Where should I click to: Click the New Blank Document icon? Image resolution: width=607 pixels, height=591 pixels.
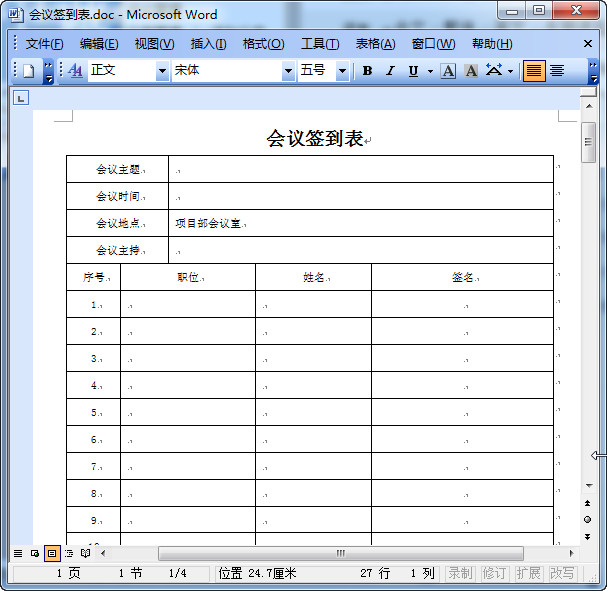pos(29,71)
